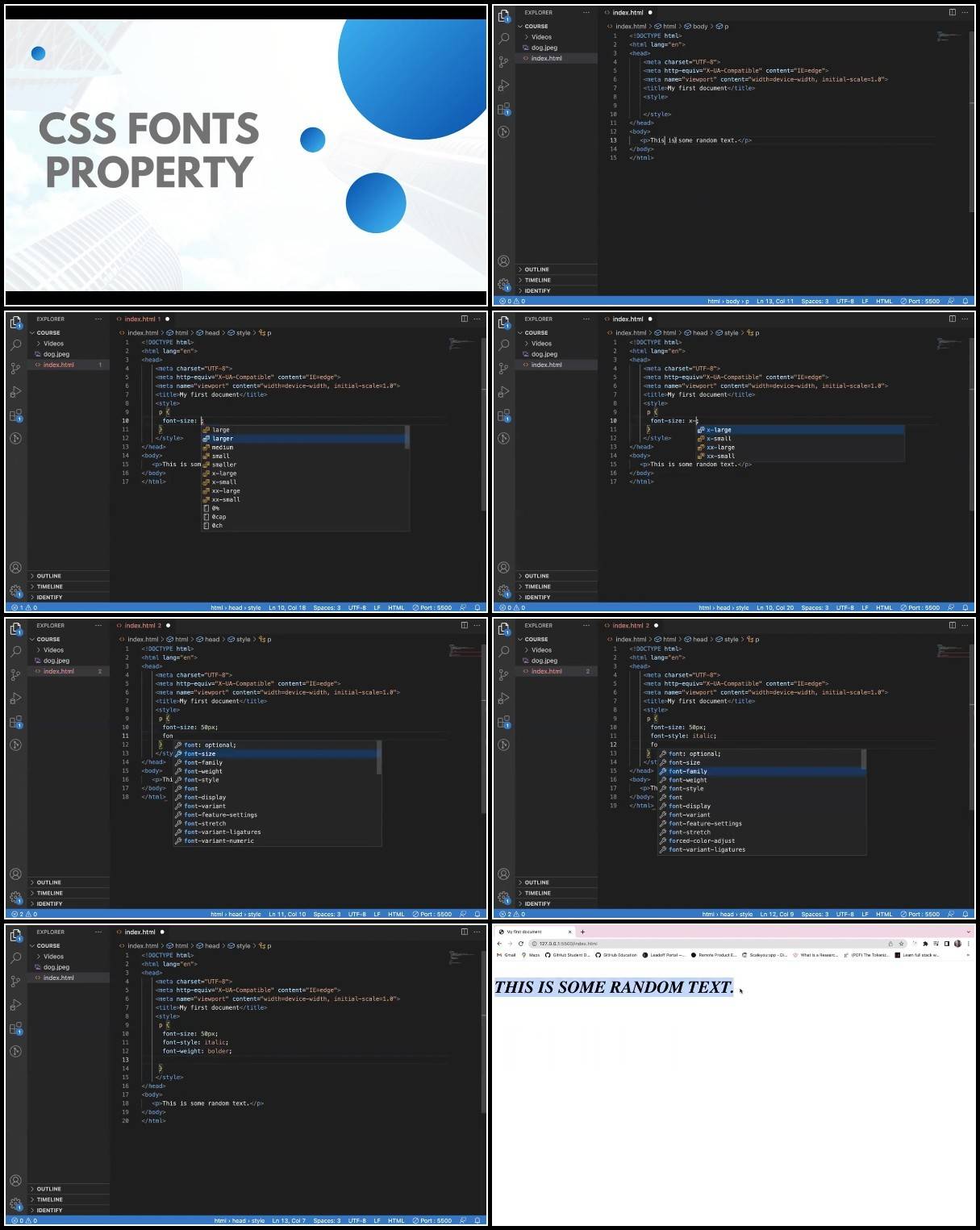This screenshot has height=1230, width=980.
Task: Toggle the browser side panel icon
Action: [x=947, y=943]
